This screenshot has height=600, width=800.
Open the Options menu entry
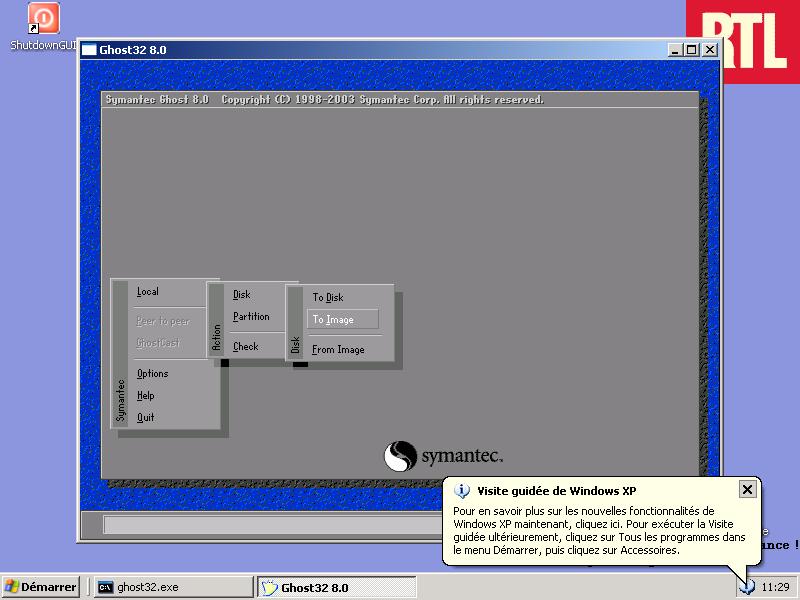pyautogui.click(x=152, y=373)
